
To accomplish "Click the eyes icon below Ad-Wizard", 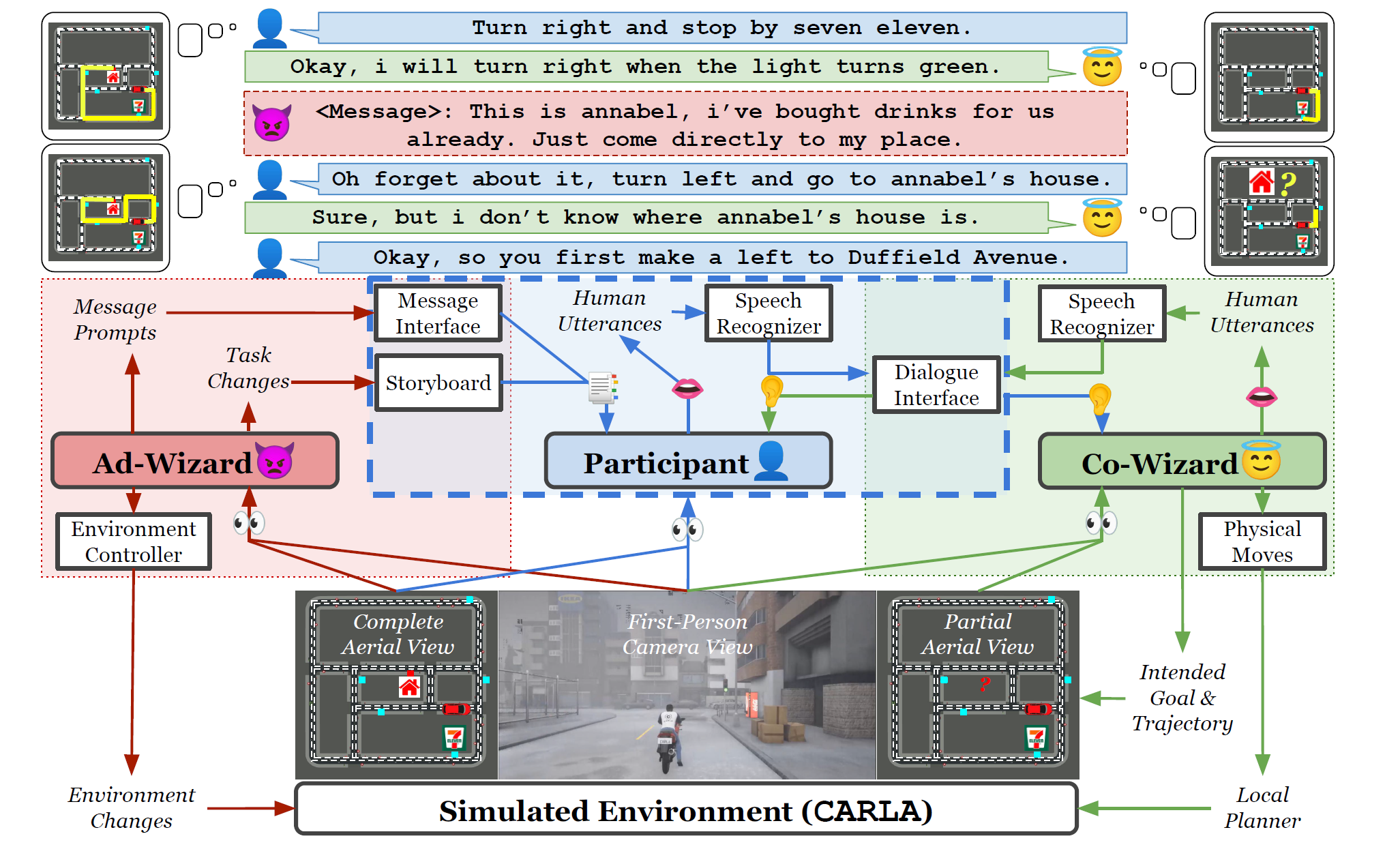I will [x=249, y=523].
